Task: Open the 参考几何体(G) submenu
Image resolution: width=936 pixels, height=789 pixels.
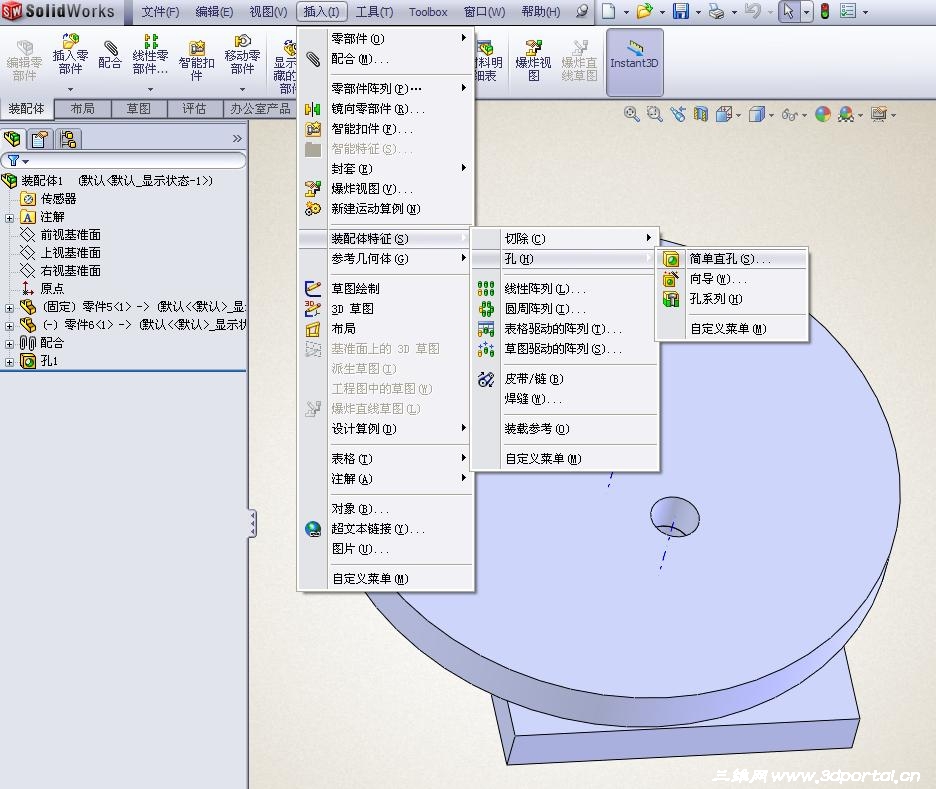Action: pyautogui.click(x=386, y=259)
